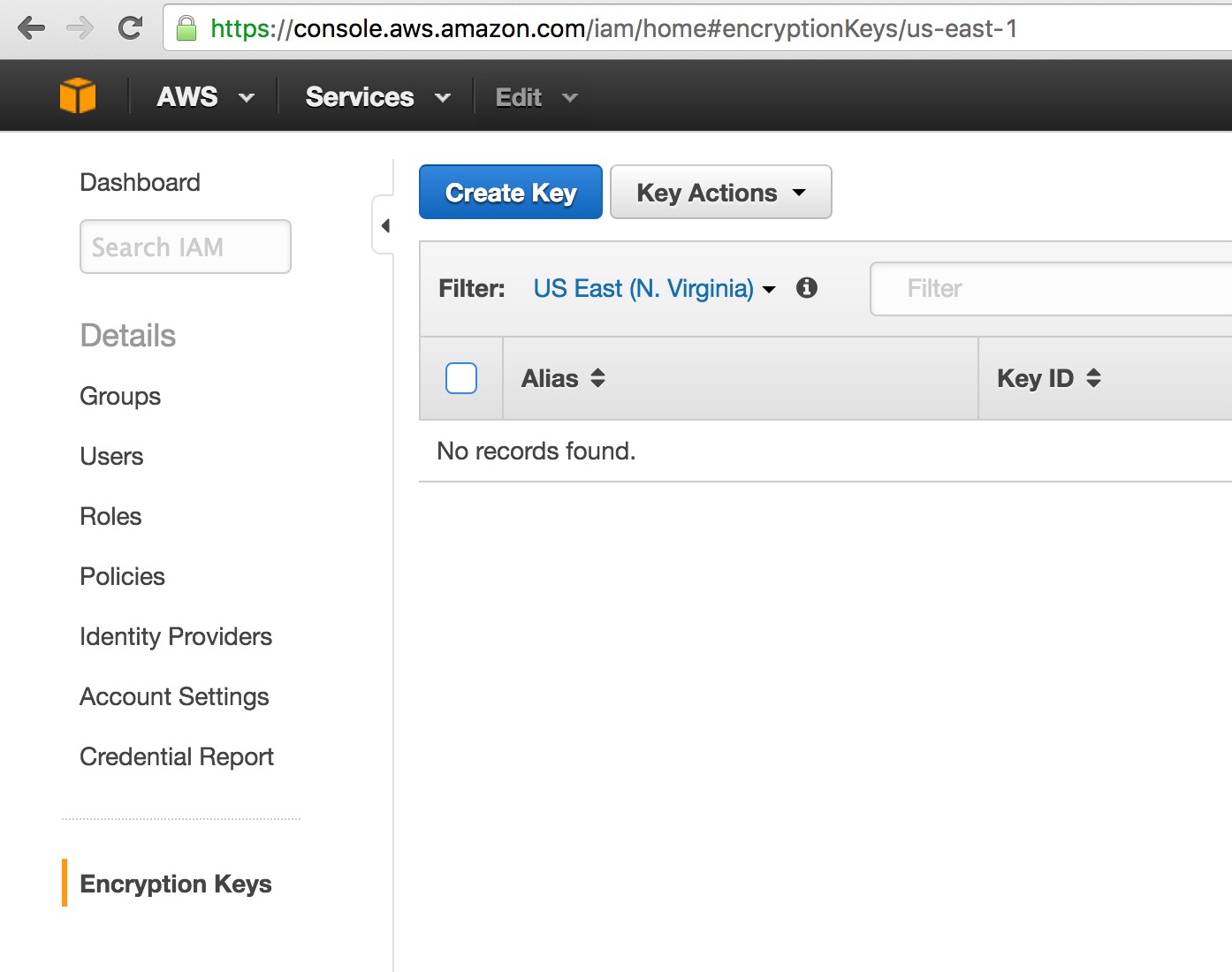Click the blue Create Key button
Screen dimensions: 1232x972
[511, 192]
